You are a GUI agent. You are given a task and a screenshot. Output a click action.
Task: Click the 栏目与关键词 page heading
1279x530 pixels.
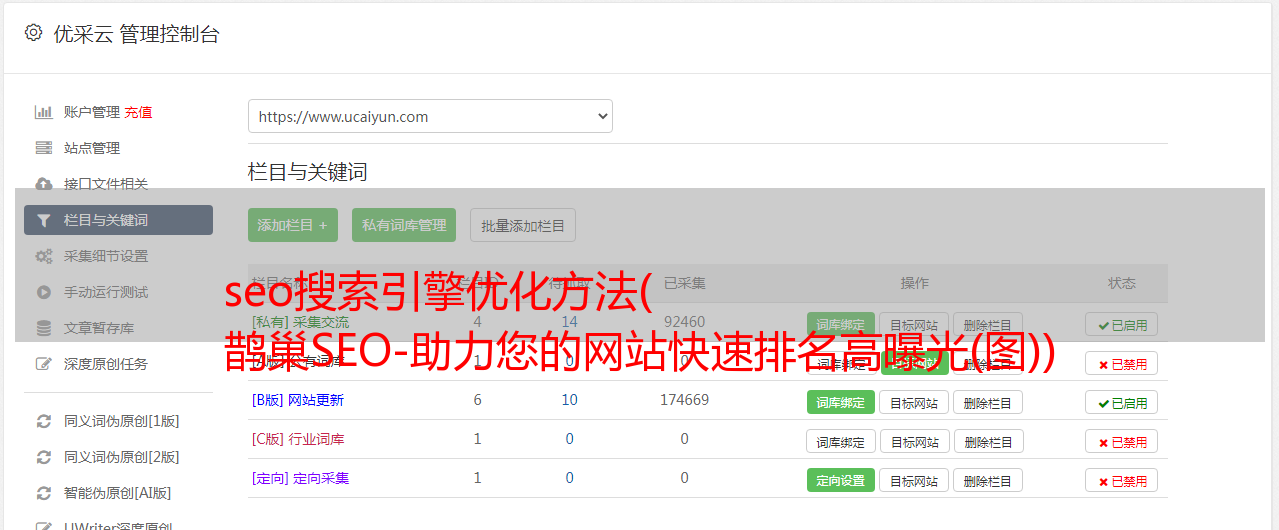[307, 172]
